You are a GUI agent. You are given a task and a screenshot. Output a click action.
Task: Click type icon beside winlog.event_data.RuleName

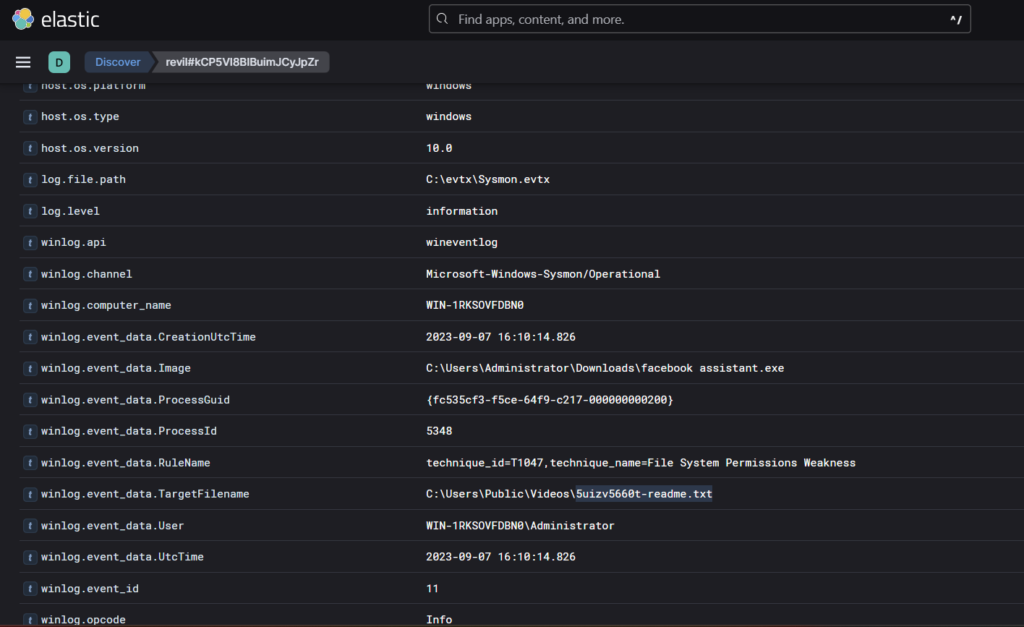coord(30,463)
